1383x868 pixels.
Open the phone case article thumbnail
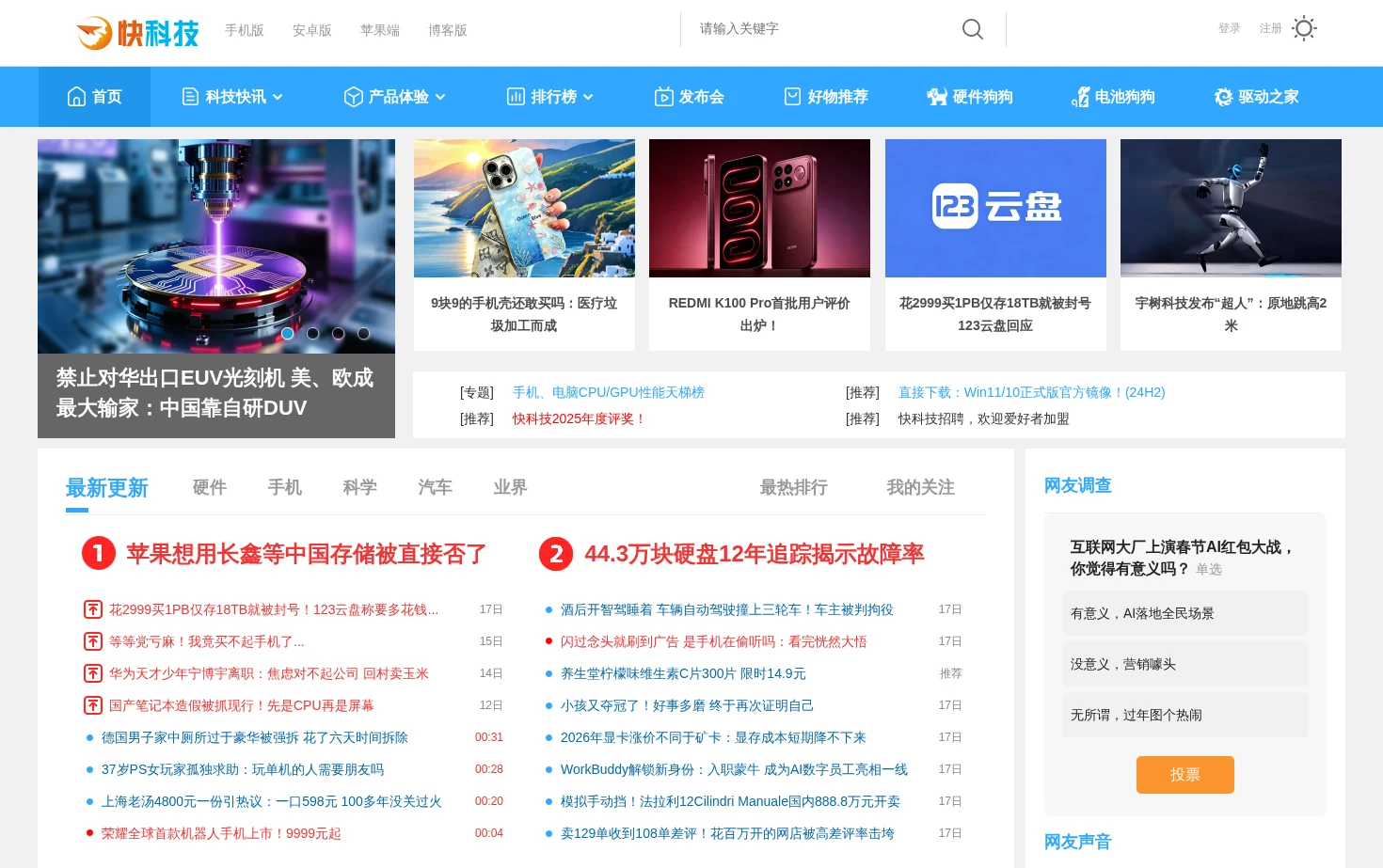tap(524, 208)
